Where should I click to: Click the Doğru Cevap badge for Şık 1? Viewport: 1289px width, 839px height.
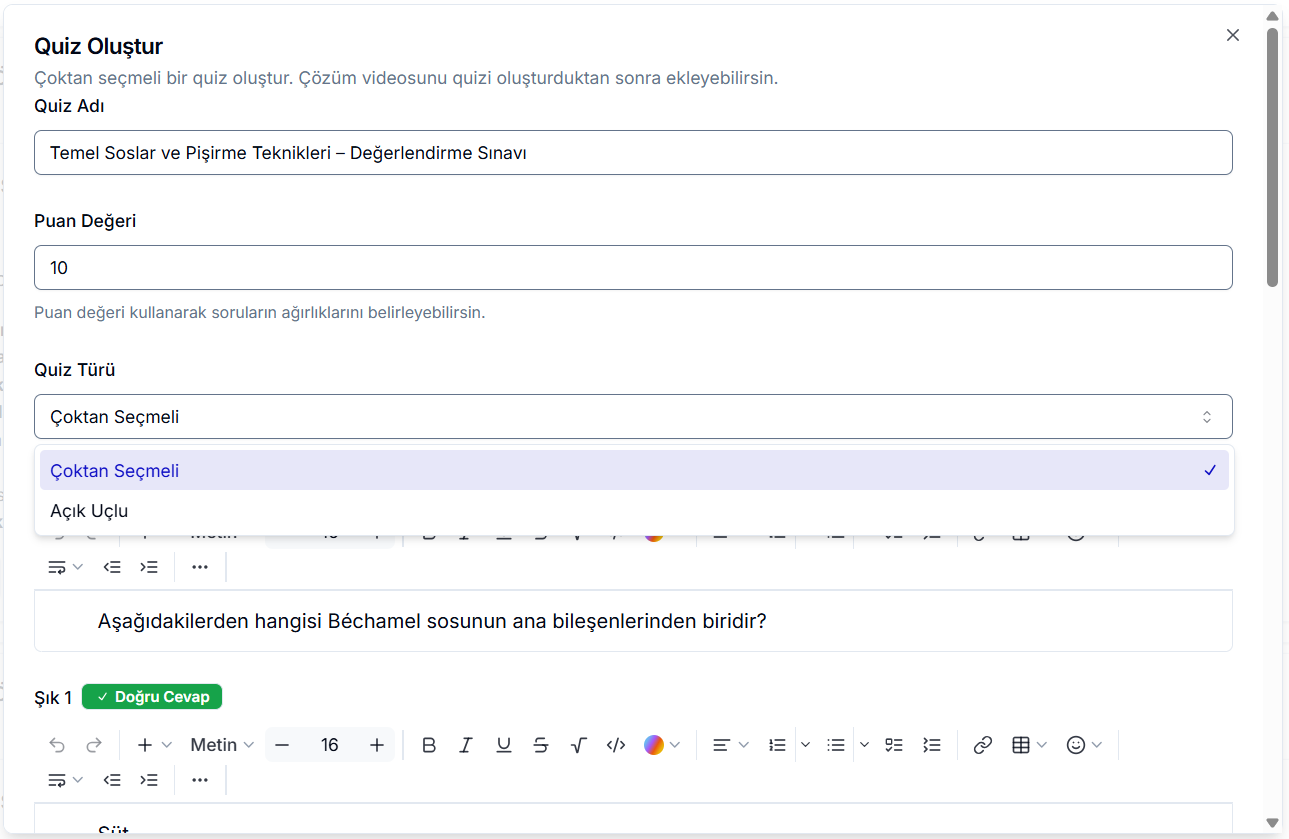(152, 697)
